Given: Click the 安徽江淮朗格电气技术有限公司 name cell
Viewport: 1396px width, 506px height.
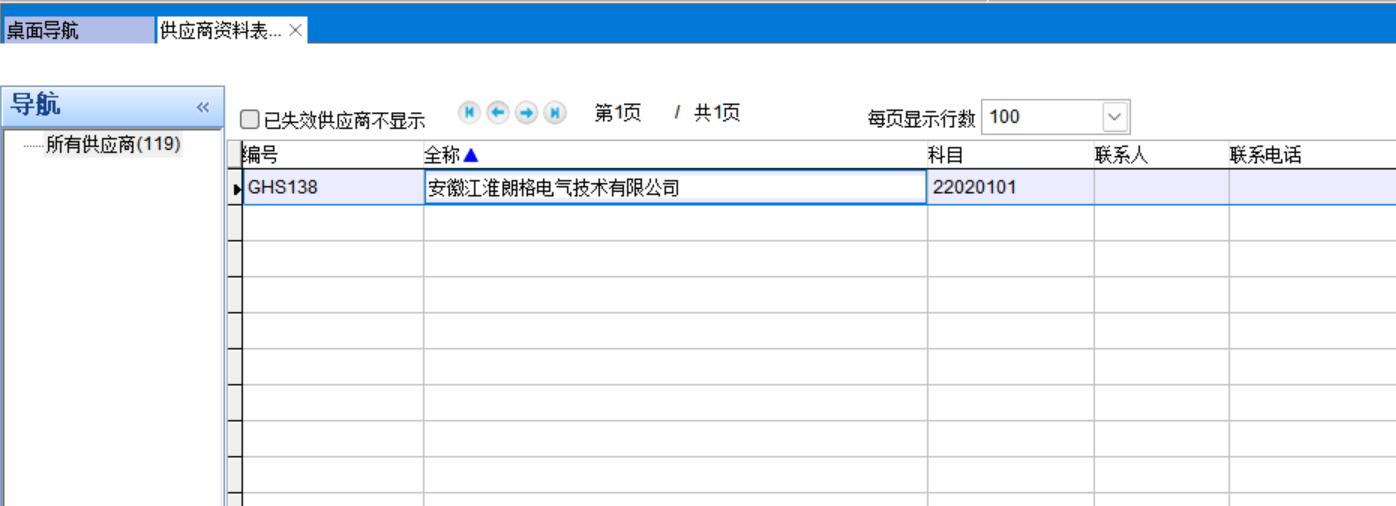Looking at the screenshot, I should (675, 187).
